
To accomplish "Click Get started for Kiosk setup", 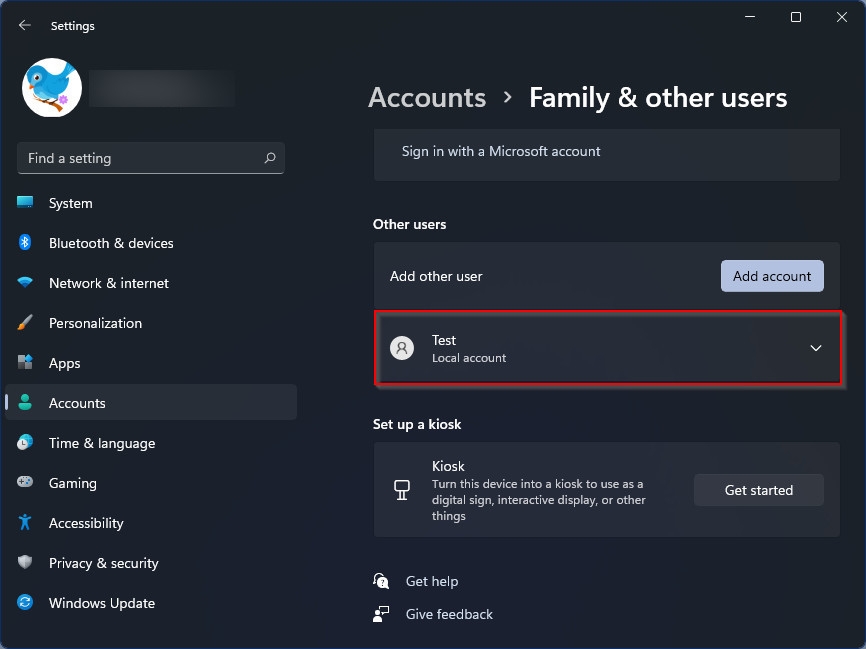I will coord(758,490).
